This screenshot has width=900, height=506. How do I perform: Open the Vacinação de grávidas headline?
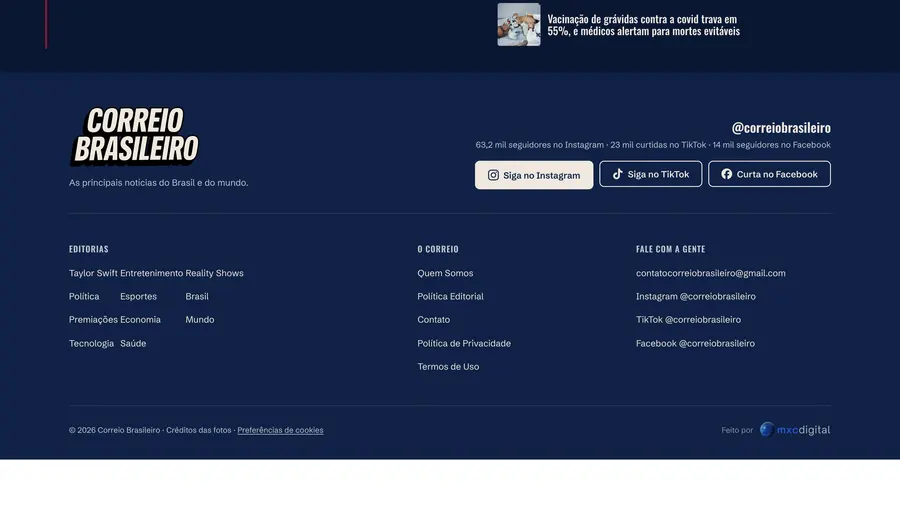[643, 25]
